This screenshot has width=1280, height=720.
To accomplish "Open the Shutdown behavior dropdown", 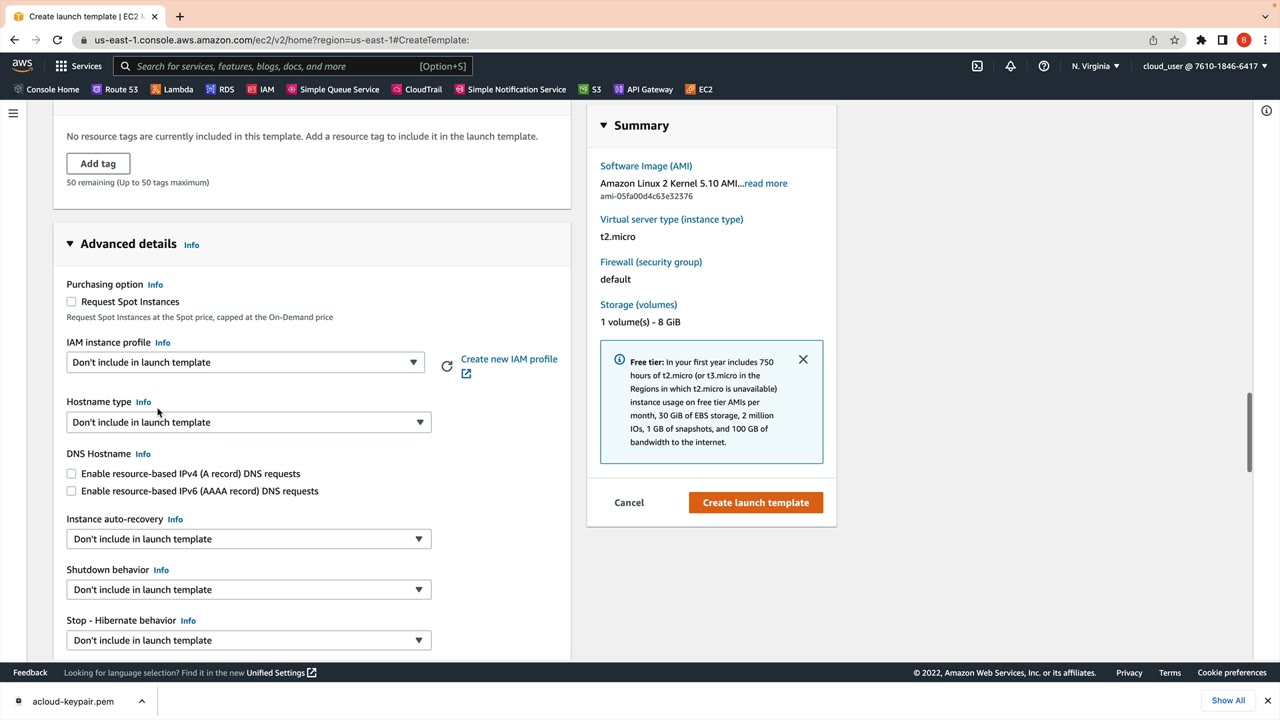I will (249, 590).
